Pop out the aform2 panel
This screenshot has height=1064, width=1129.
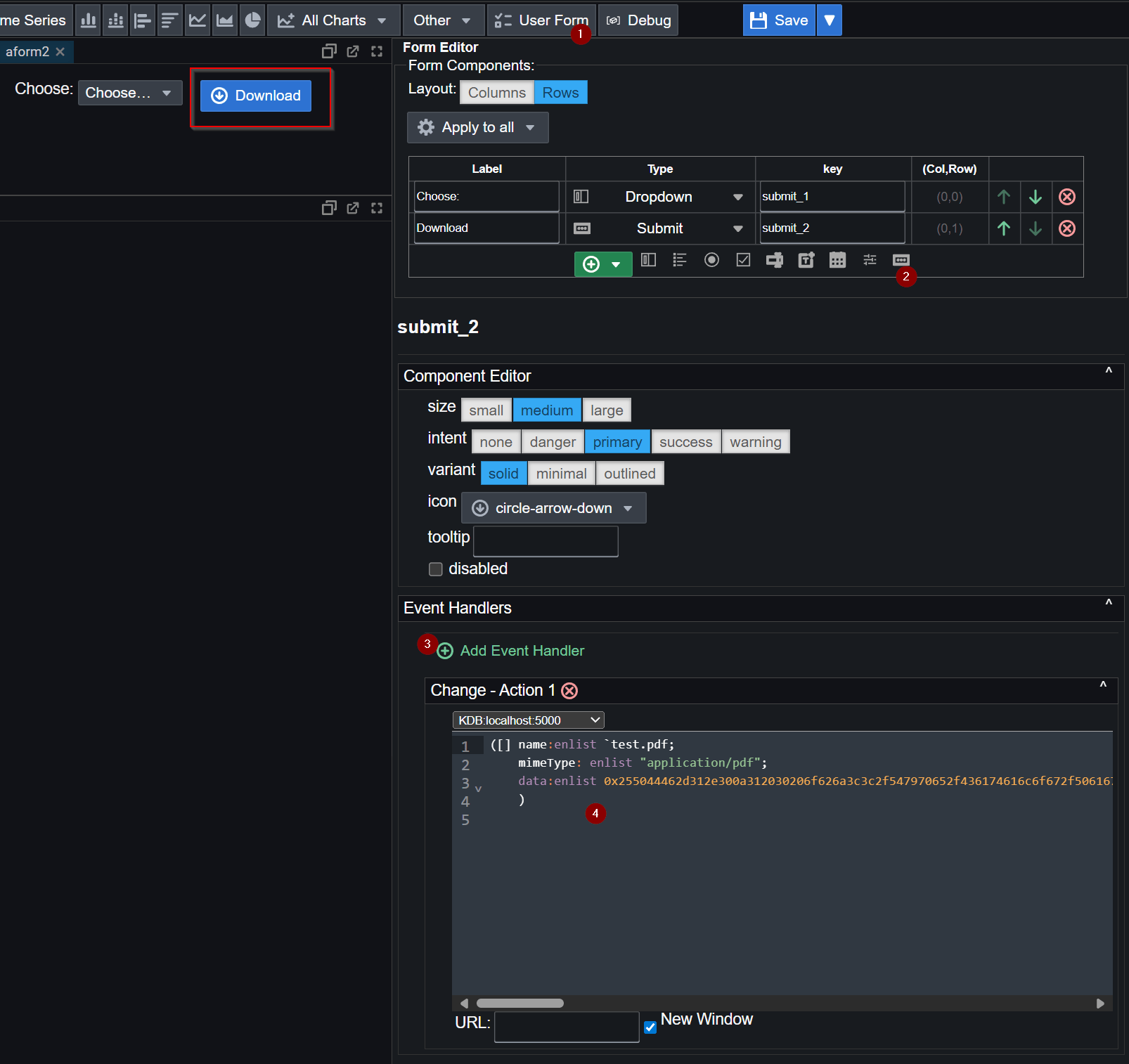pyautogui.click(x=353, y=51)
